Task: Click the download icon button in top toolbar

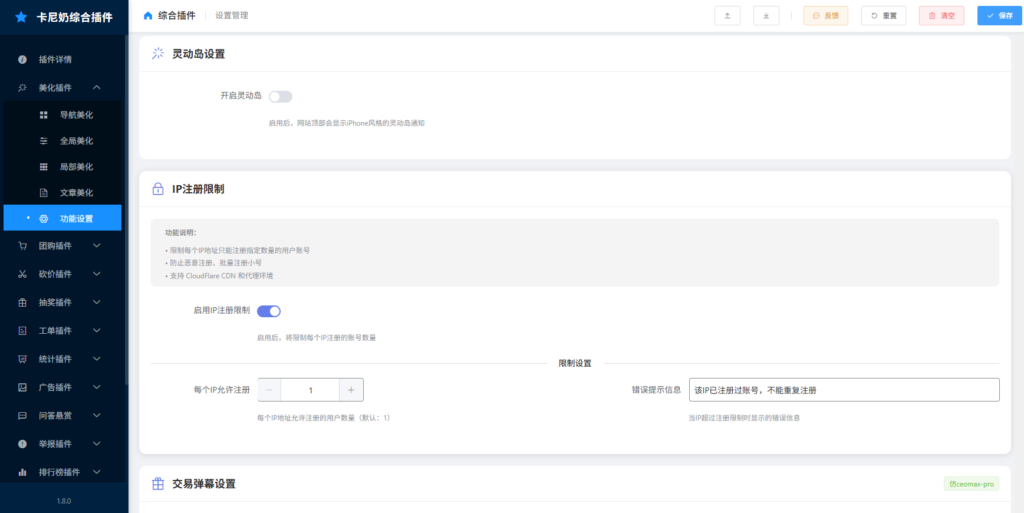Action: click(x=766, y=16)
